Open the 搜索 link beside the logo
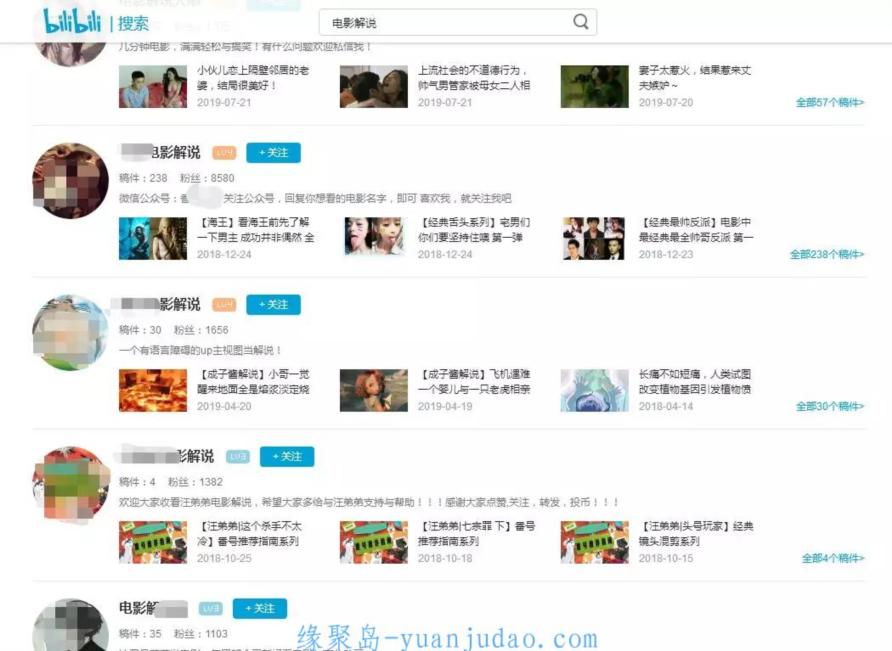Viewport: 892px width, 651px height. click(x=133, y=23)
